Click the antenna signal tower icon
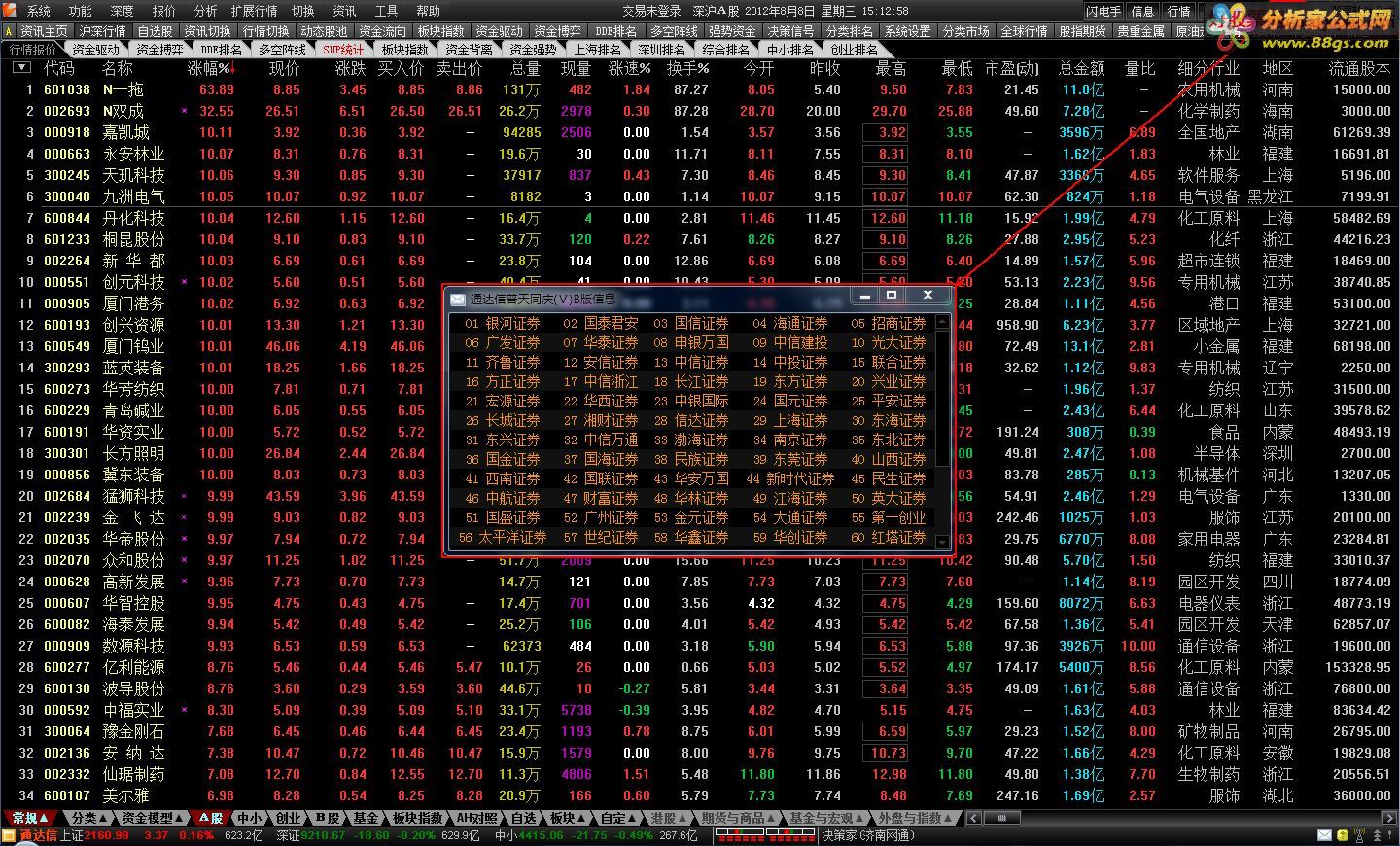Image resolution: width=1400 pixels, height=846 pixels. pos(1357,835)
